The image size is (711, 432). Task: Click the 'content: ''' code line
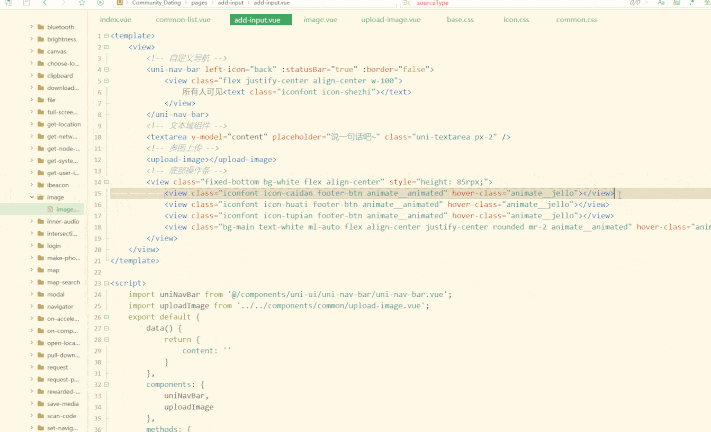pos(206,350)
